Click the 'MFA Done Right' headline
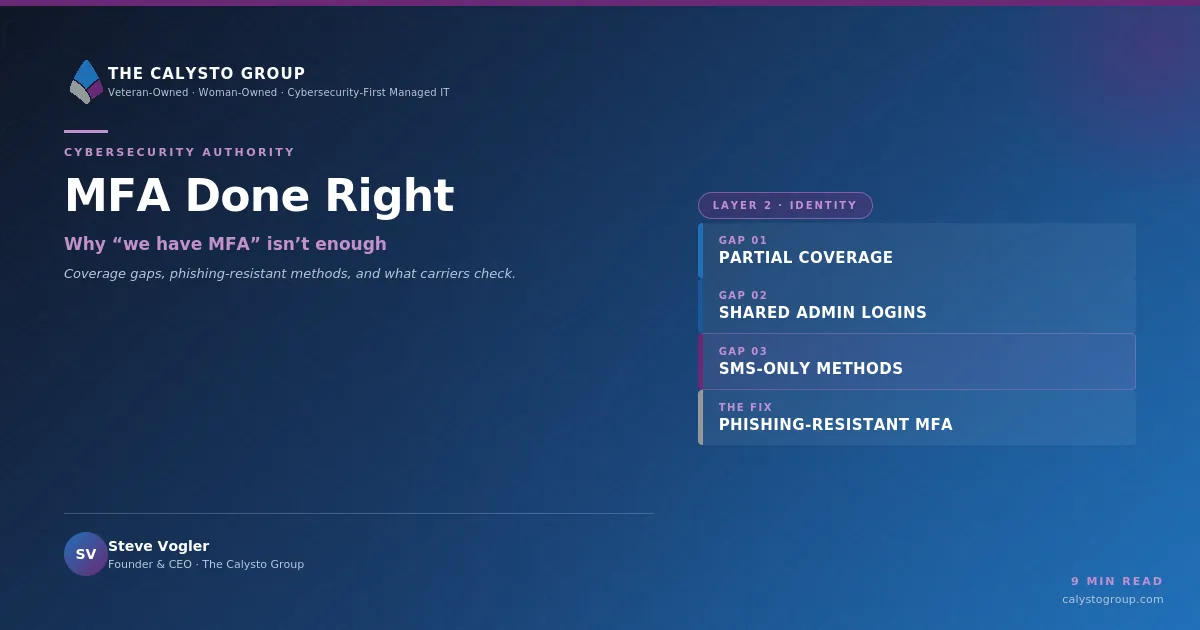The width and height of the screenshot is (1200, 630). [x=259, y=196]
